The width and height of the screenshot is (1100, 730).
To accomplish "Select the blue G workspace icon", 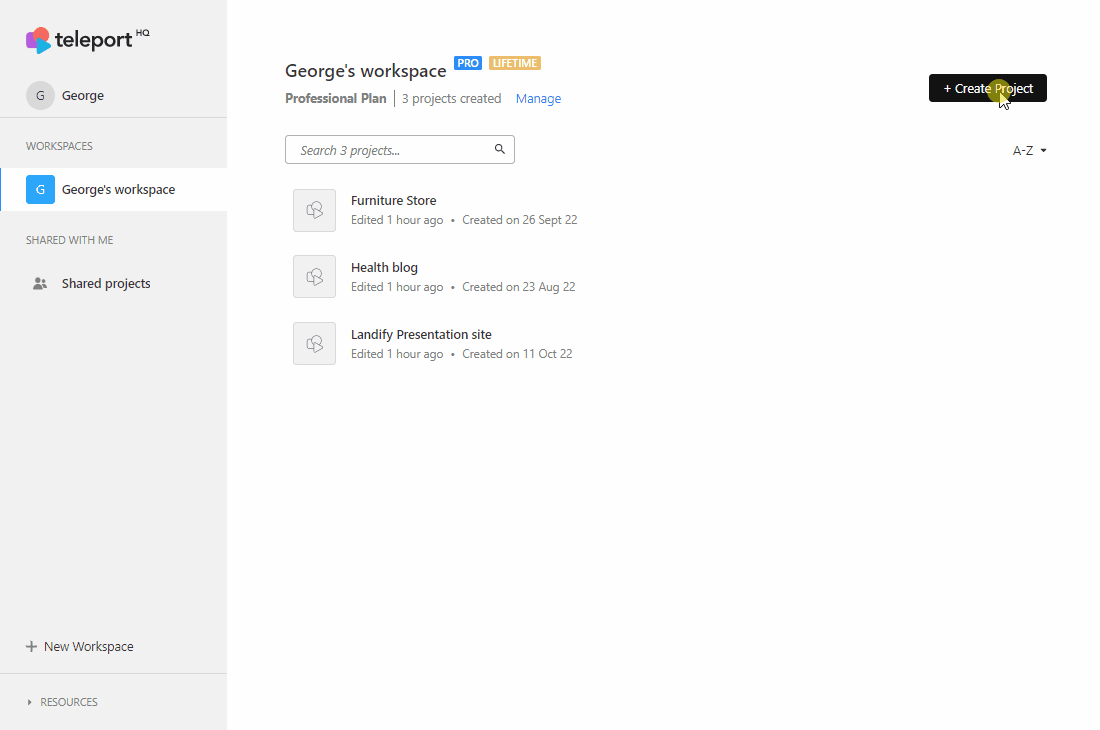I will 40,189.
